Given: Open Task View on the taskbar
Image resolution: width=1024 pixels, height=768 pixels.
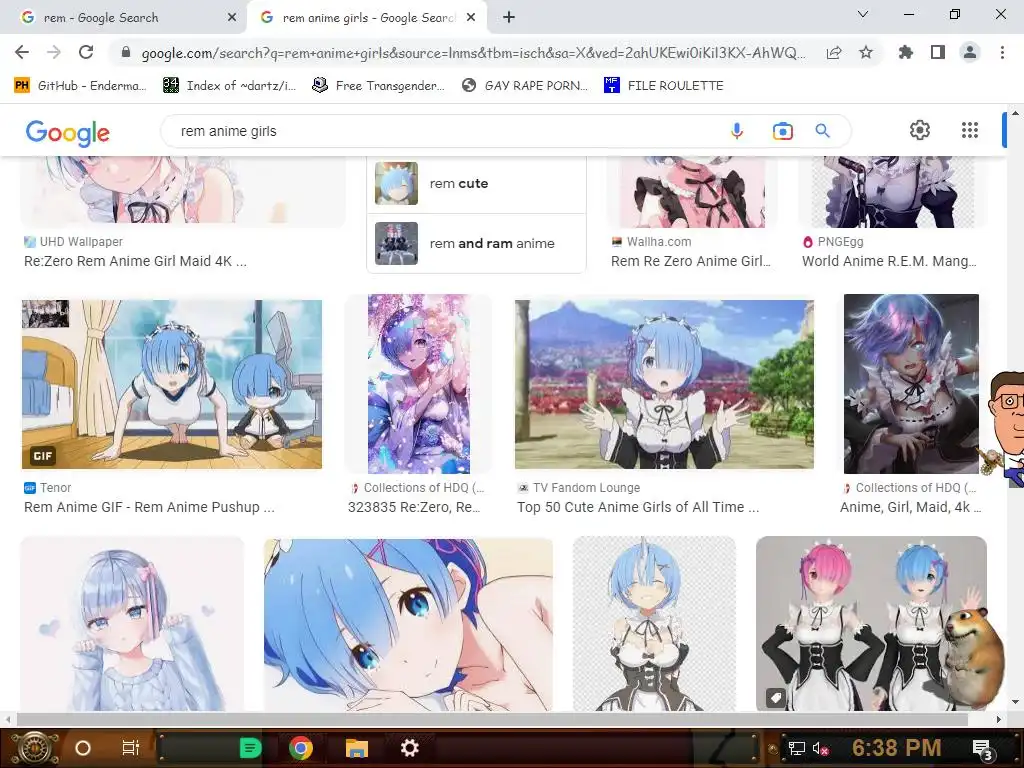Looking at the screenshot, I should click(131, 748).
